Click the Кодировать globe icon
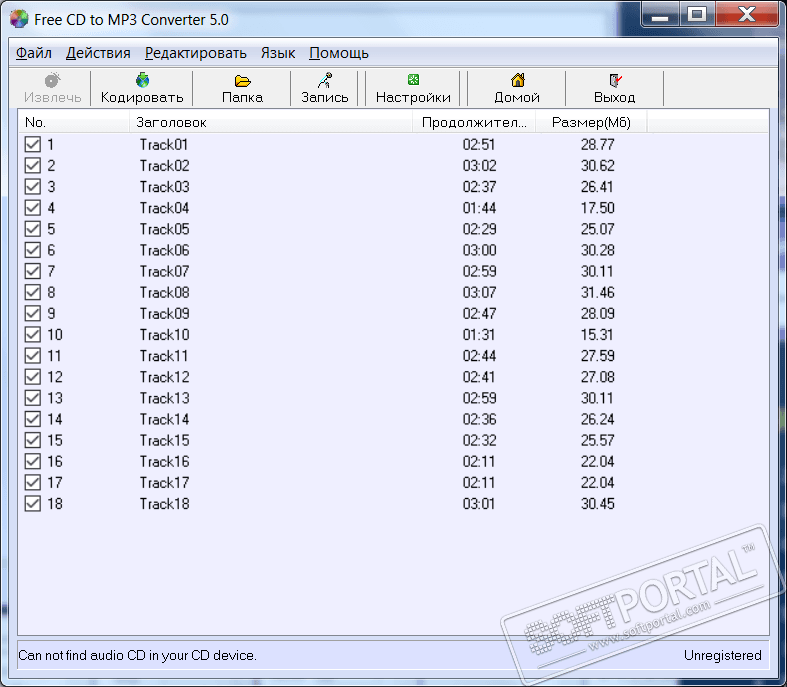Image resolution: width=787 pixels, height=687 pixels. 143,80
